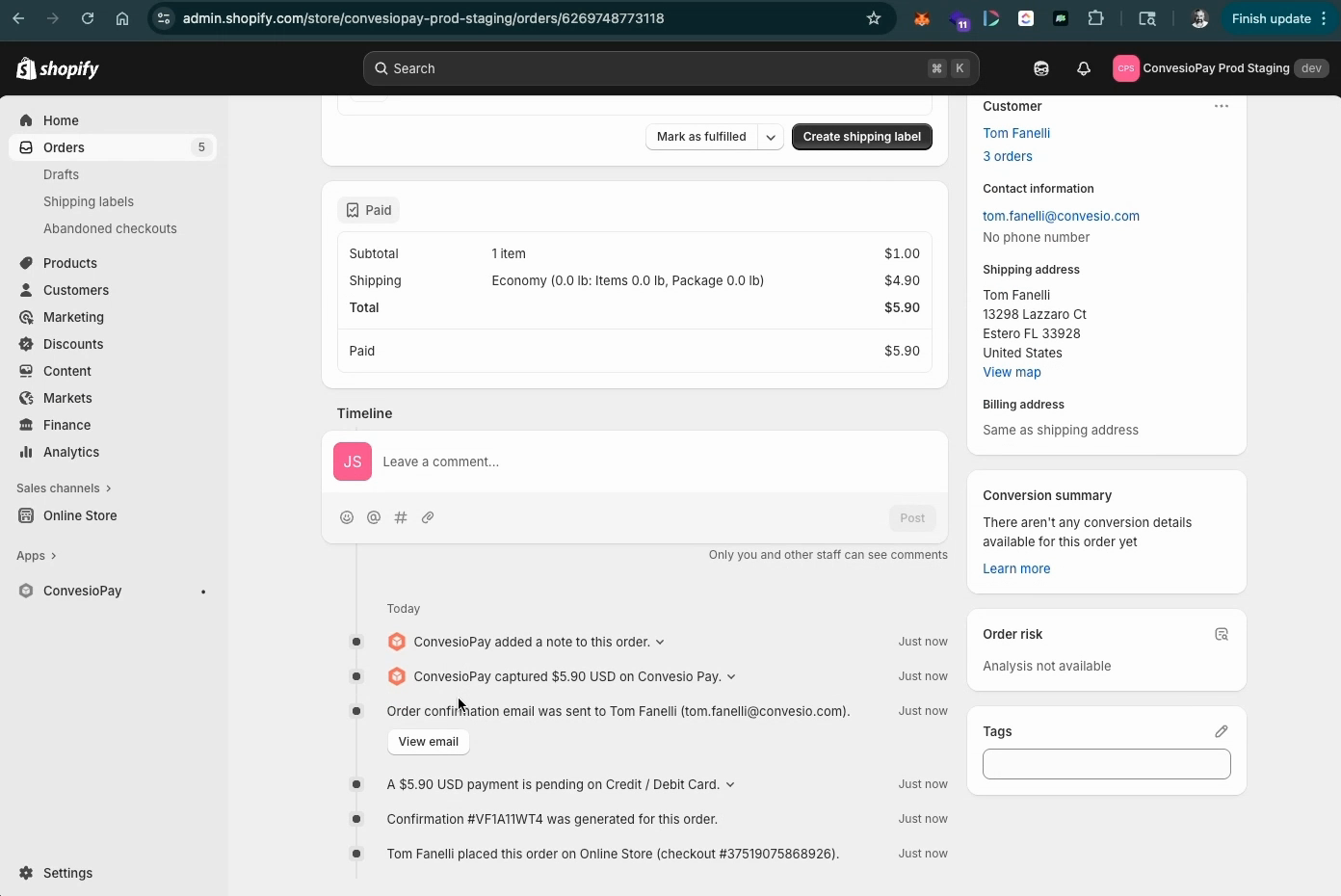Screen dimensions: 1341x896
Task: Go back to the previous page
Action: [18, 18]
